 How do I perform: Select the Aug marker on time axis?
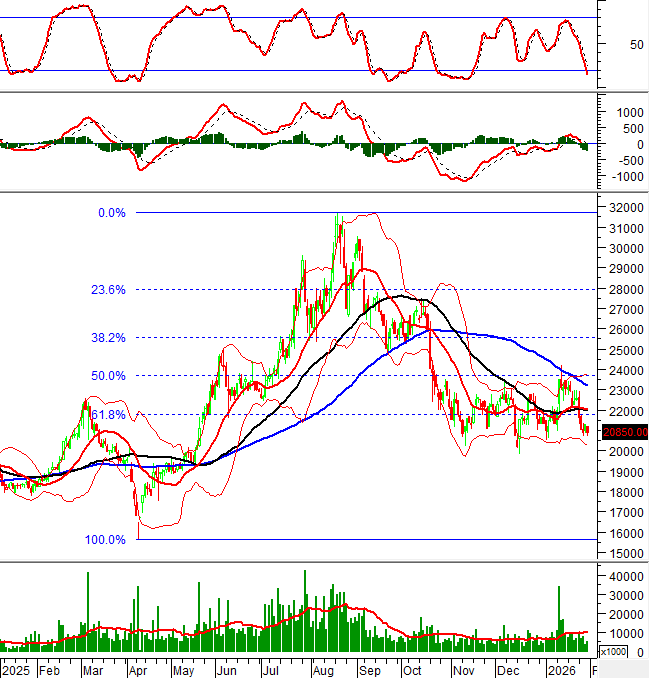pyautogui.click(x=324, y=667)
